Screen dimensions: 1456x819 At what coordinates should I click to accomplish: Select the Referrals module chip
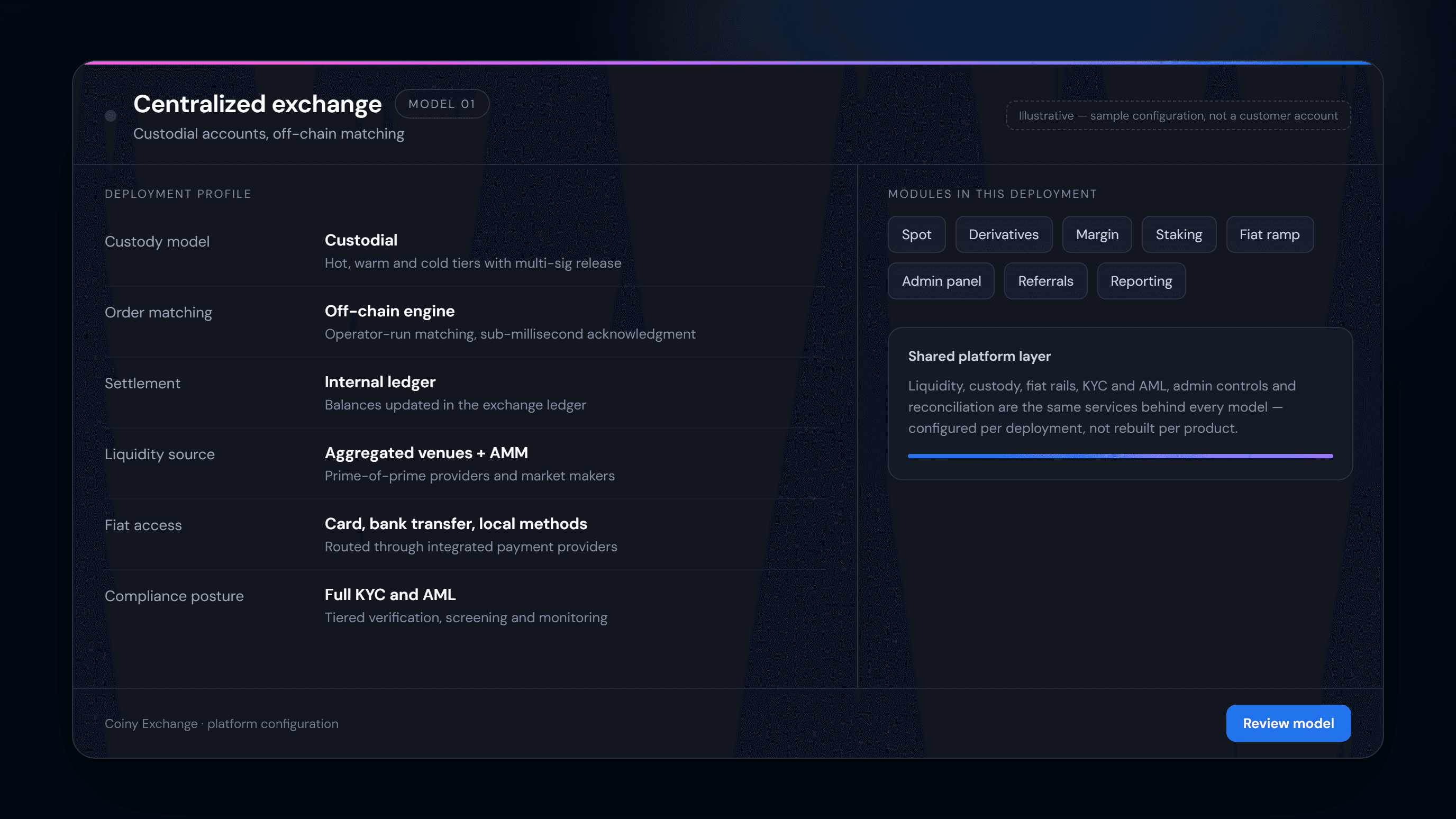click(1045, 281)
